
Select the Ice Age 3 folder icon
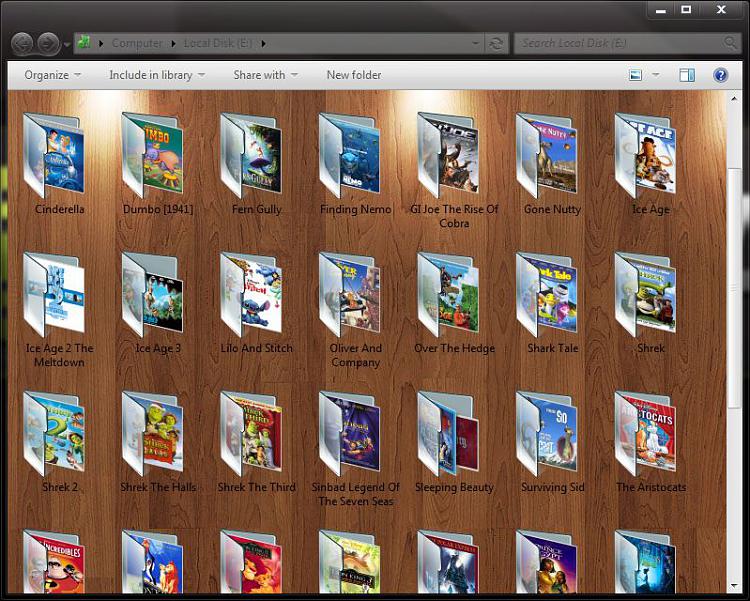(x=152, y=295)
